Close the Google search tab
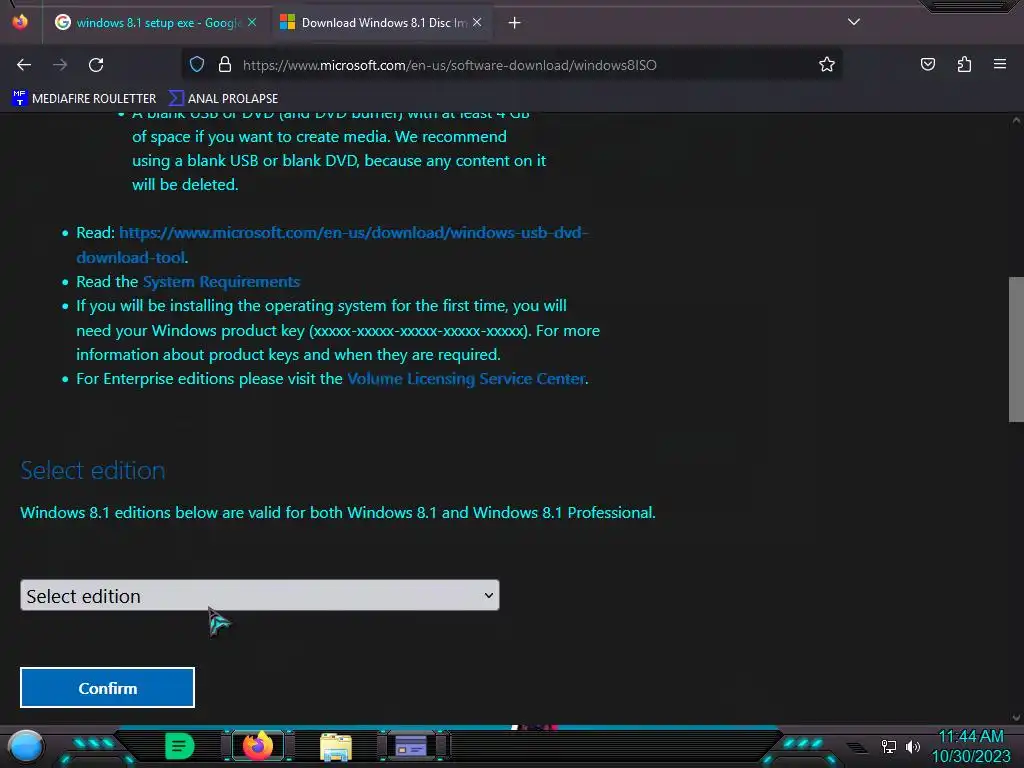Image resolution: width=1024 pixels, height=768 pixels. [252, 22]
